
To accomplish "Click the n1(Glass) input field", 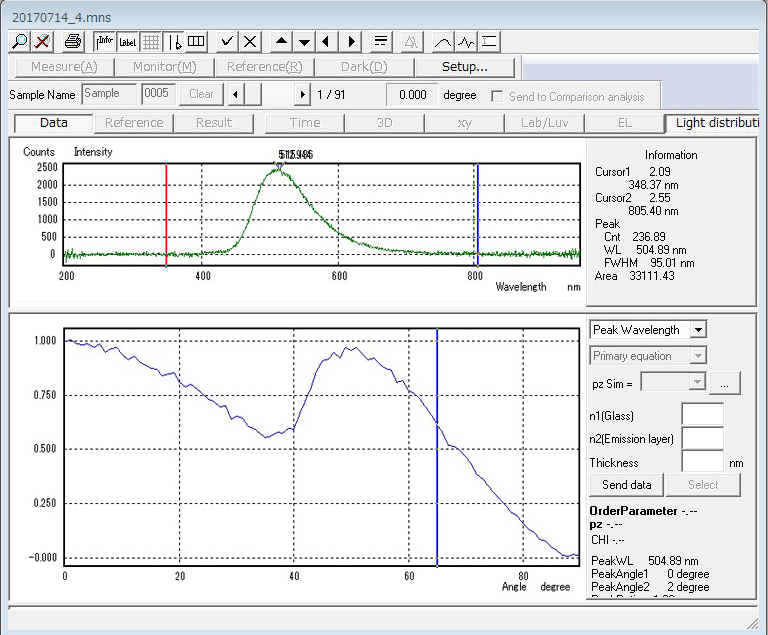I will coord(702,415).
